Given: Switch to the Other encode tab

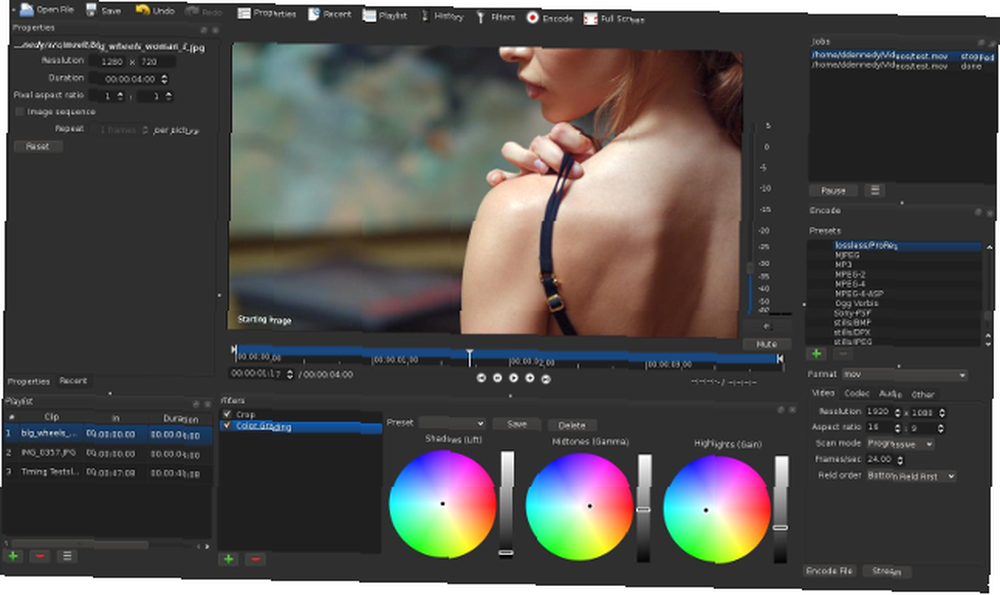Looking at the screenshot, I should (922, 395).
